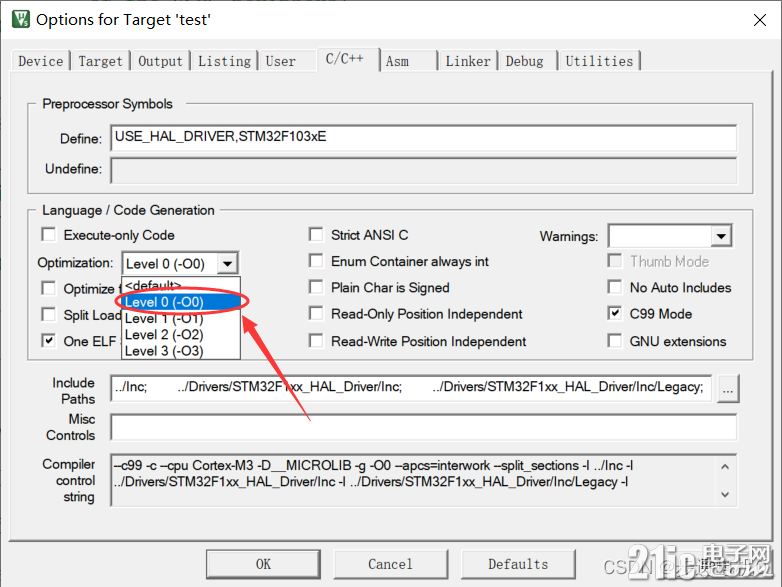Screen dimensions: 782x587
Task: Click the Define input field
Action: click(x=423, y=138)
